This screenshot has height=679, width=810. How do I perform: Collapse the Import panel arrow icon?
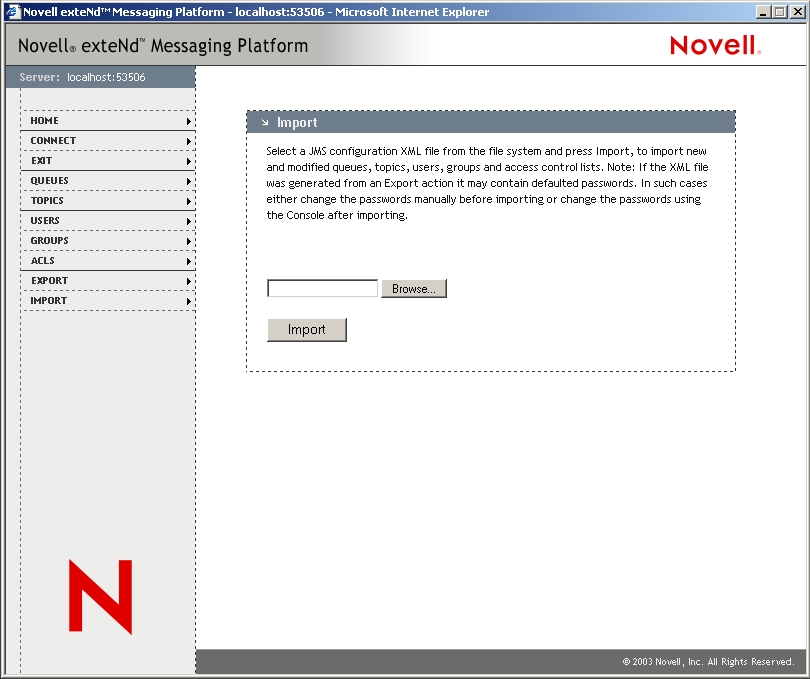(x=265, y=122)
